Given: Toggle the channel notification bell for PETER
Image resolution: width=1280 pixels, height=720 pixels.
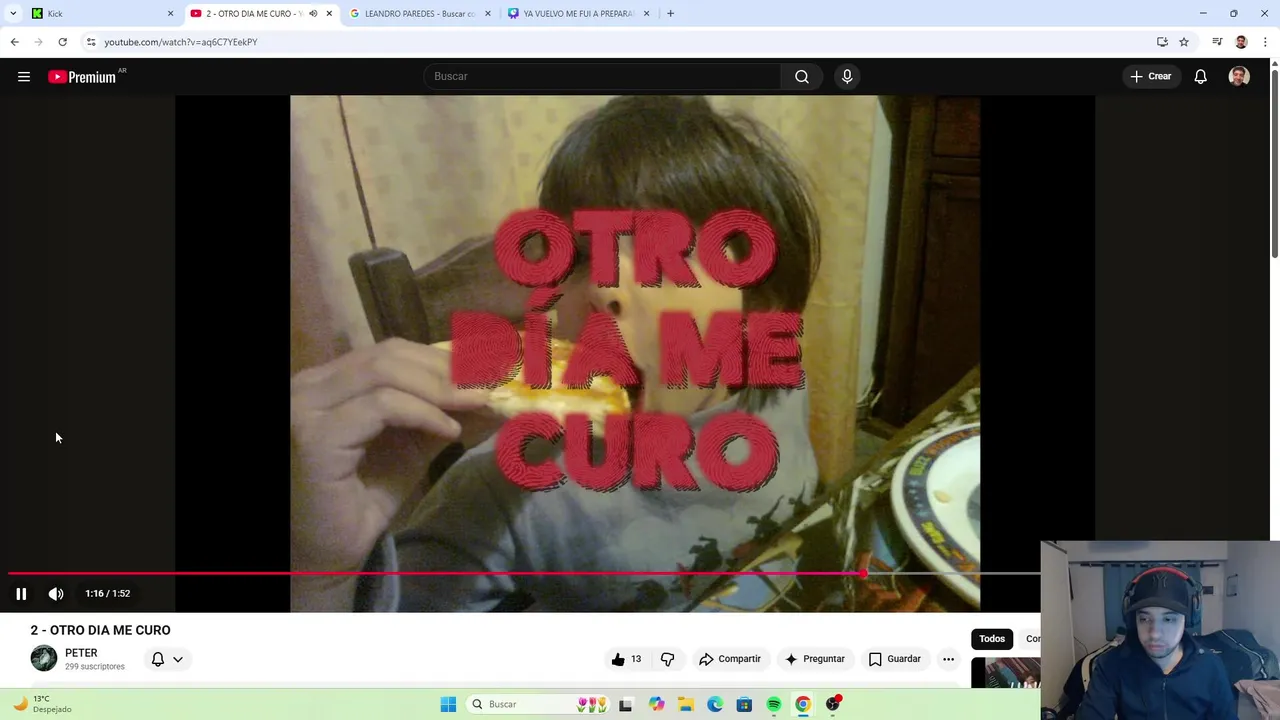Looking at the screenshot, I should pyautogui.click(x=157, y=659).
